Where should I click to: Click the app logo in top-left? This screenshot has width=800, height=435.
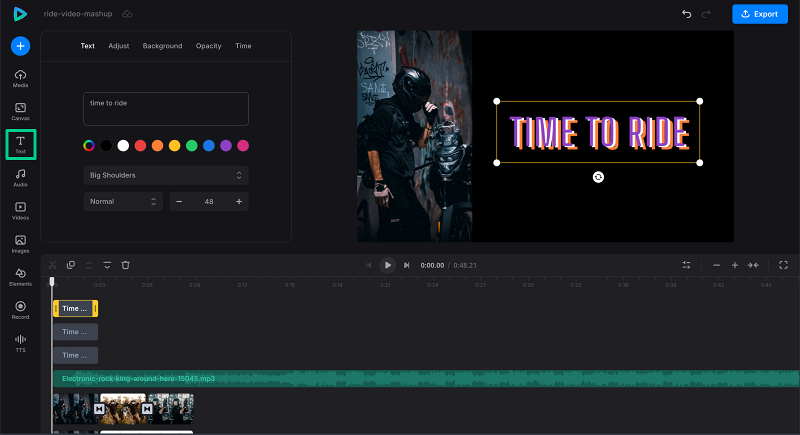pos(20,14)
